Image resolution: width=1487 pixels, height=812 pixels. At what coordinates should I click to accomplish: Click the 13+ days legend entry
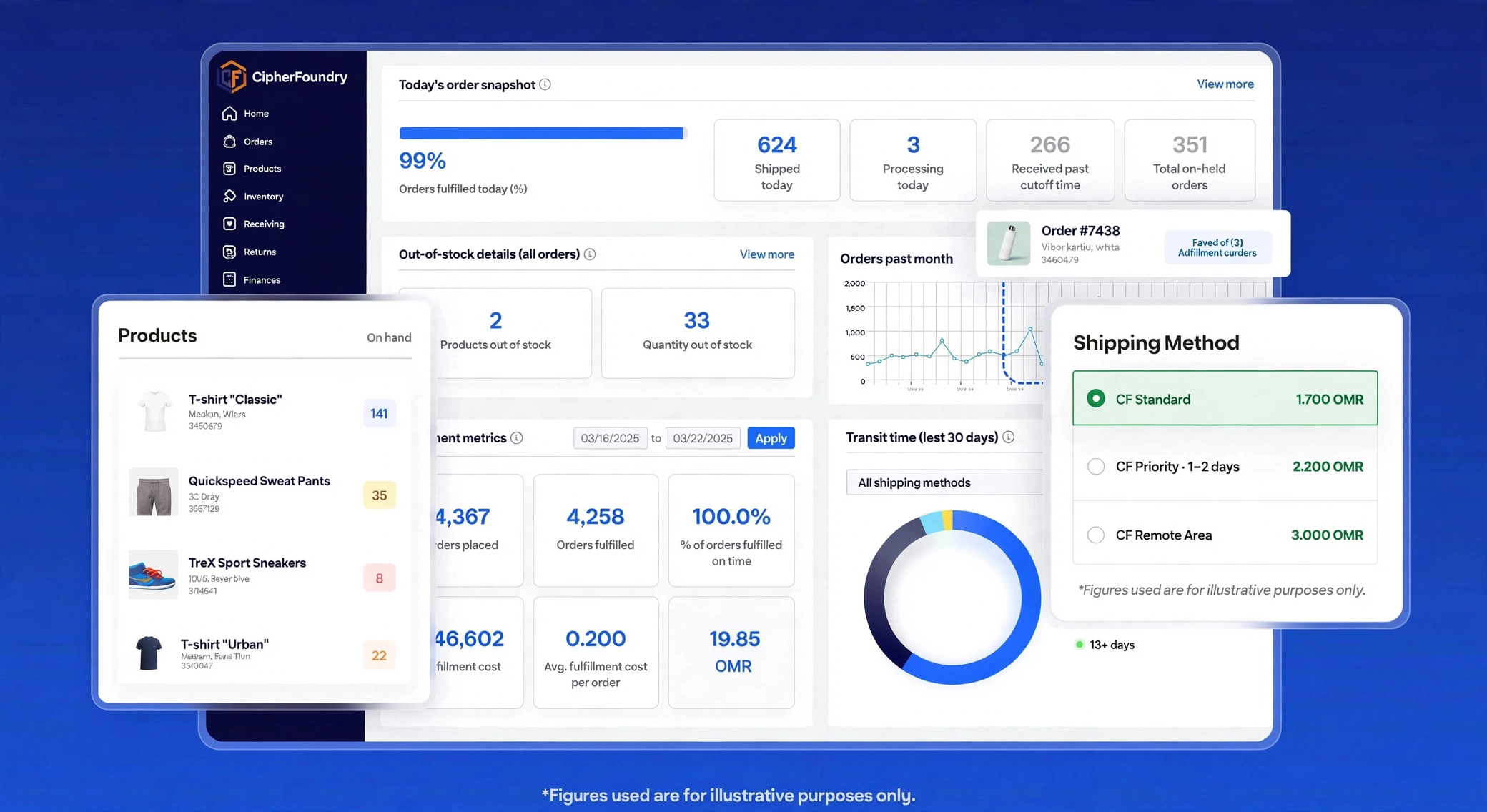pos(1105,645)
